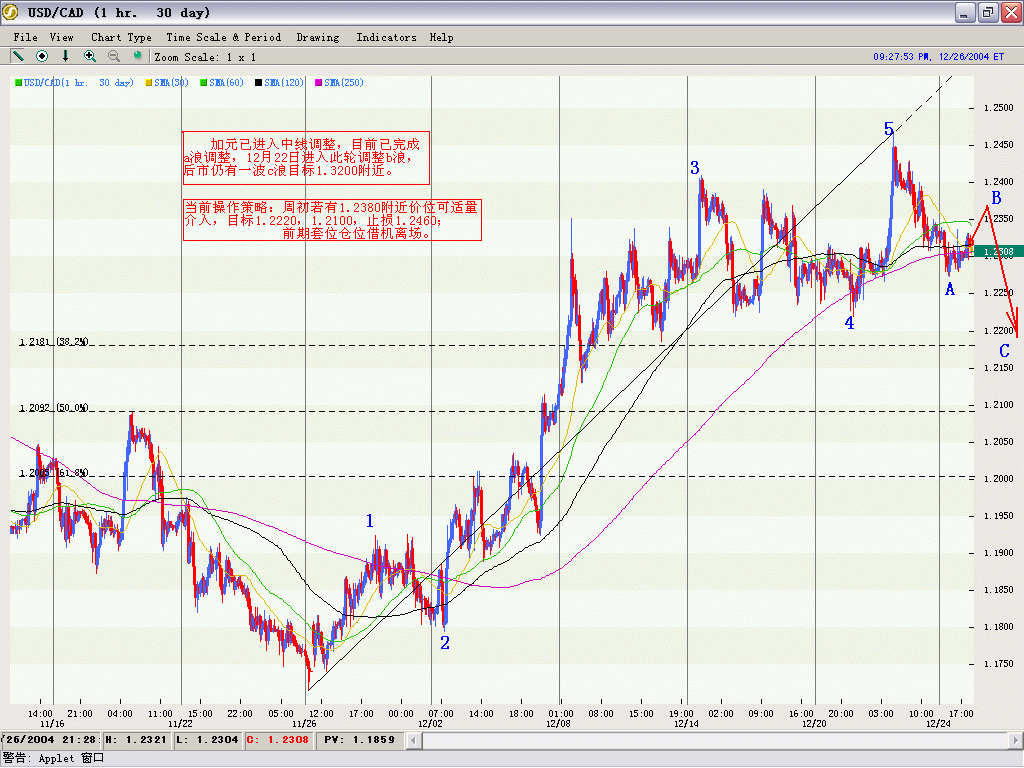Click the red C: 1.2308 close value
The image size is (1024, 768).
tap(278, 740)
